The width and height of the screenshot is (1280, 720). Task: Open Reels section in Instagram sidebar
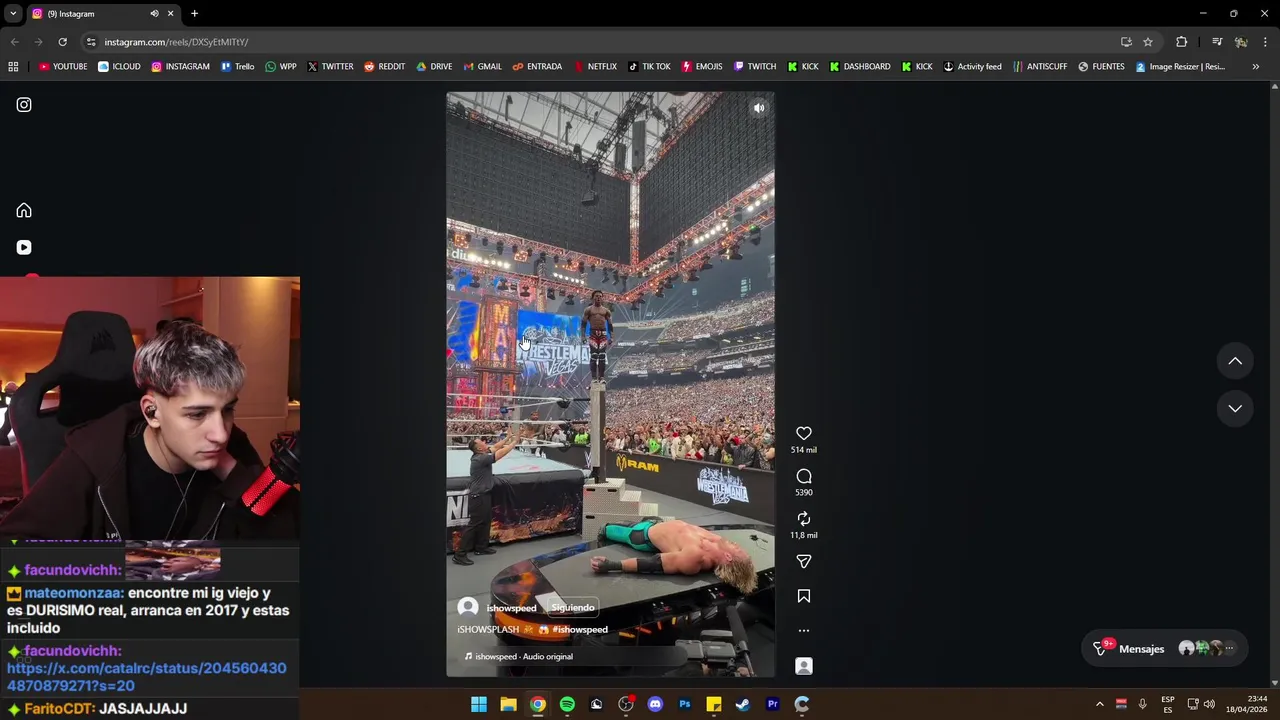click(x=24, y=248)
